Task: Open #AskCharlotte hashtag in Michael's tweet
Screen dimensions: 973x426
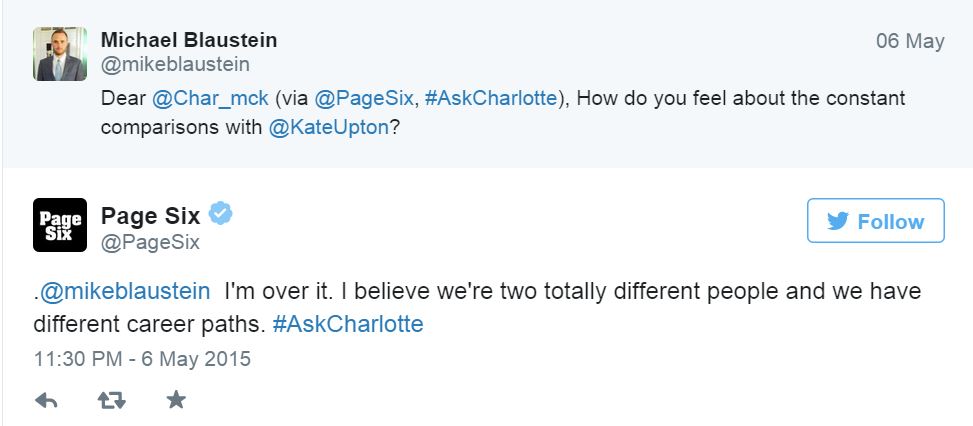Action: pyautogui.click(x=492, y=99)
